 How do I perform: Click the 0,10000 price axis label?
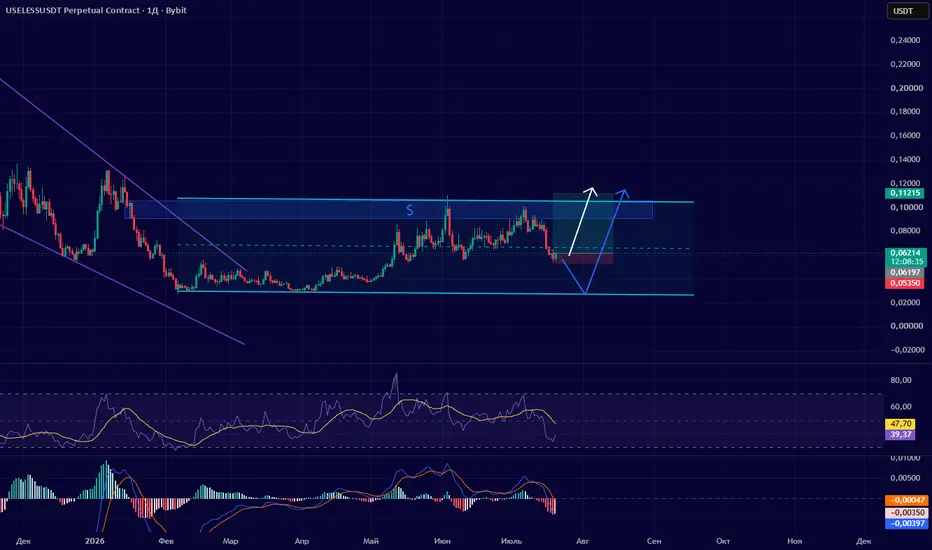[906, 207]
